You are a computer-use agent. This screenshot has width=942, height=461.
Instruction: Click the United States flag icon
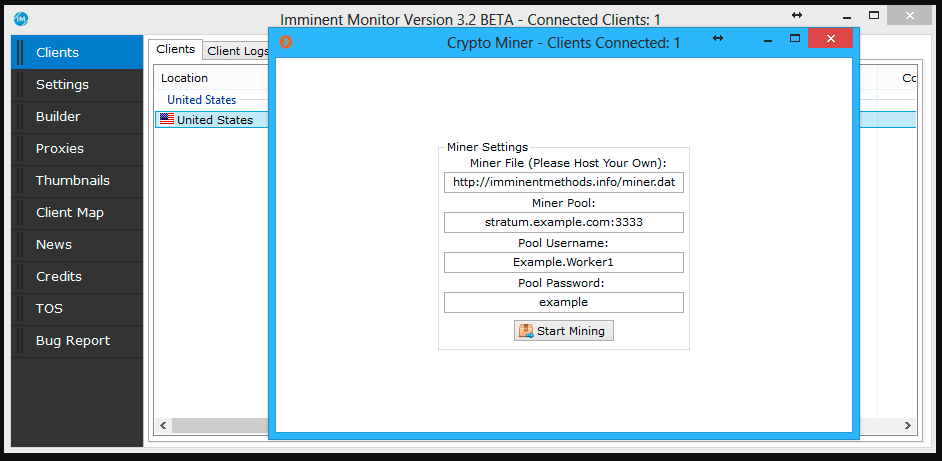coord(166,119)
